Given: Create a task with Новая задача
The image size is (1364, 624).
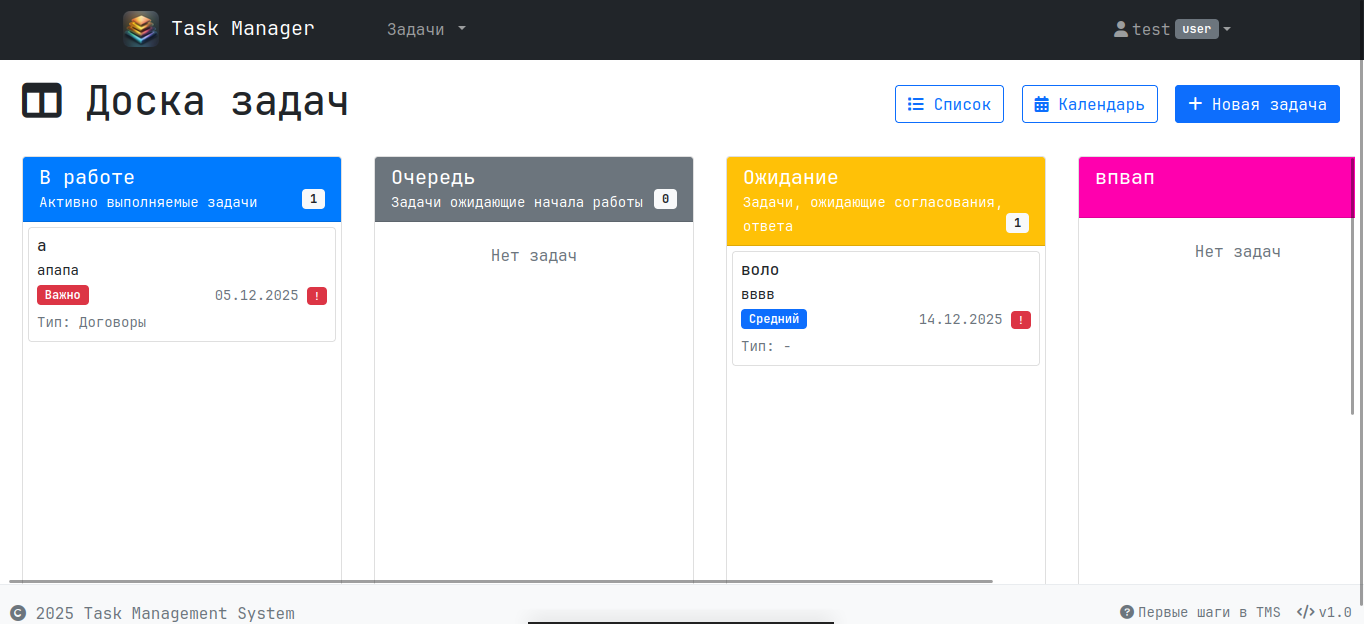Looking at the screenshot, I should tap(1257, 104).
